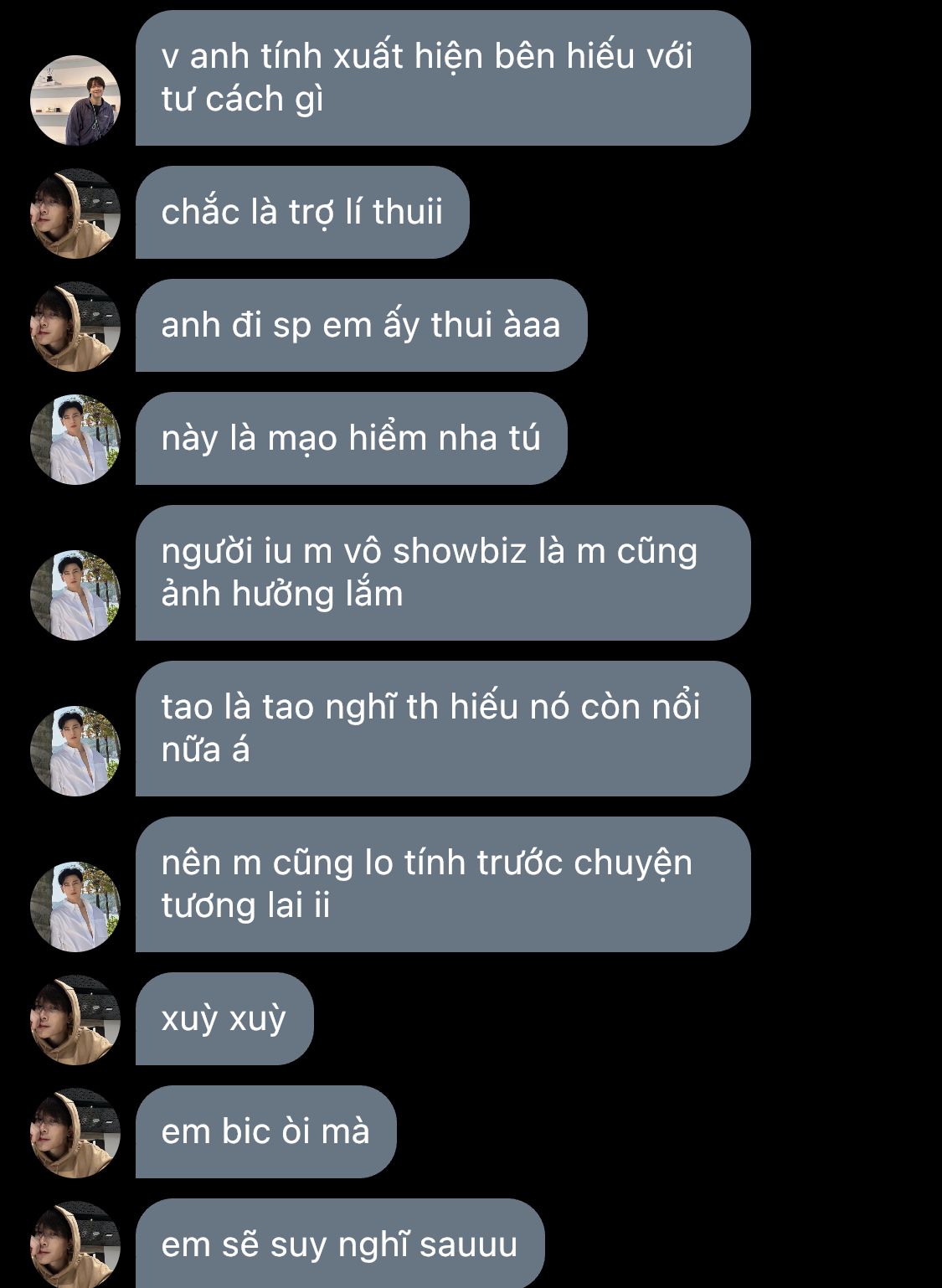Tap avatar beside 'v anh tính xuất hiện' message
The height and width of the screenshot is (1288, 942).
75,100
